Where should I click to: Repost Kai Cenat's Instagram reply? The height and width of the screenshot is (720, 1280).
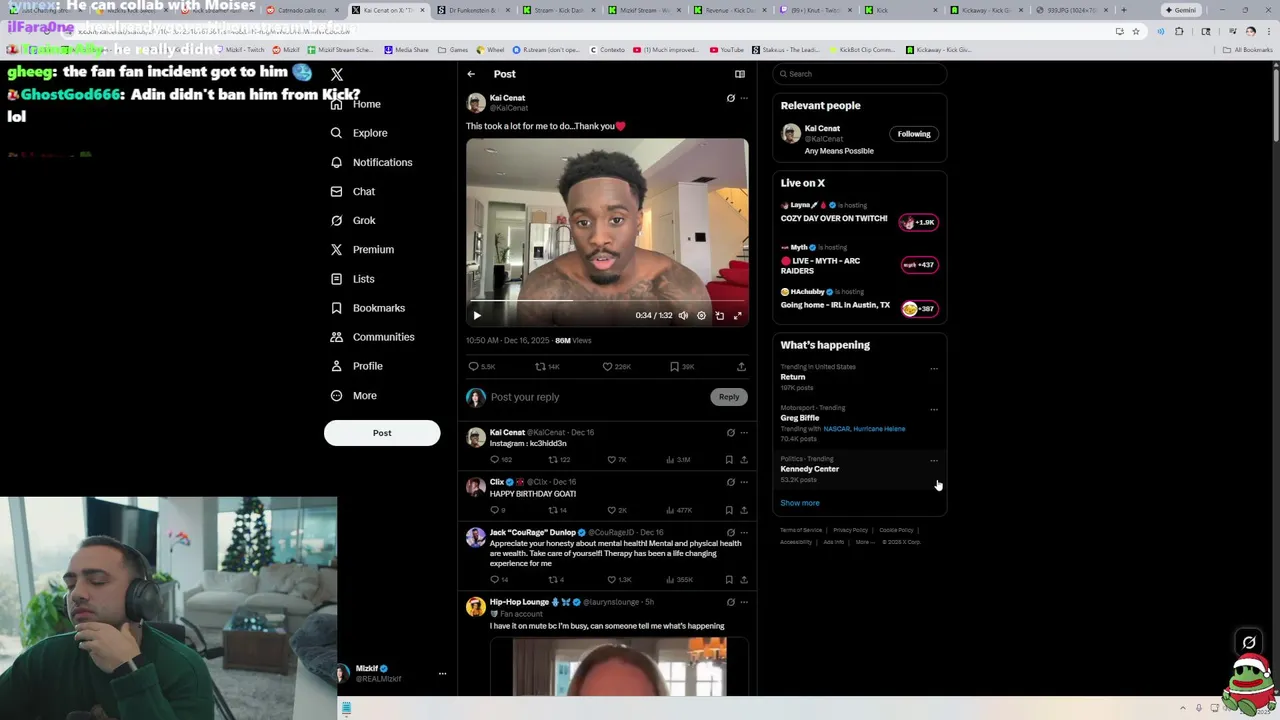tap(551, 460)
